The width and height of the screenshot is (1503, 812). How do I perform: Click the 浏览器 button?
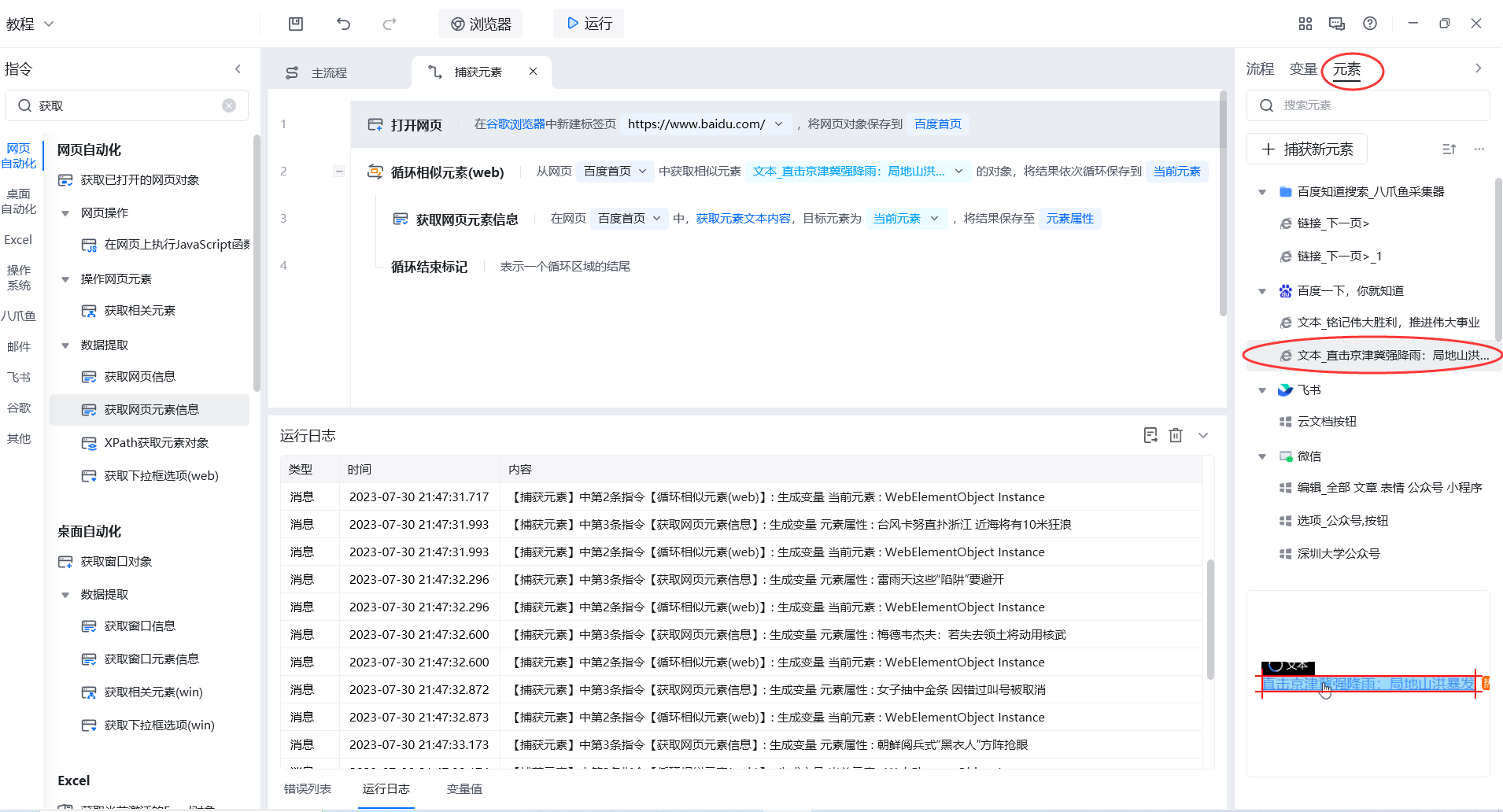[x=480, y=24]
